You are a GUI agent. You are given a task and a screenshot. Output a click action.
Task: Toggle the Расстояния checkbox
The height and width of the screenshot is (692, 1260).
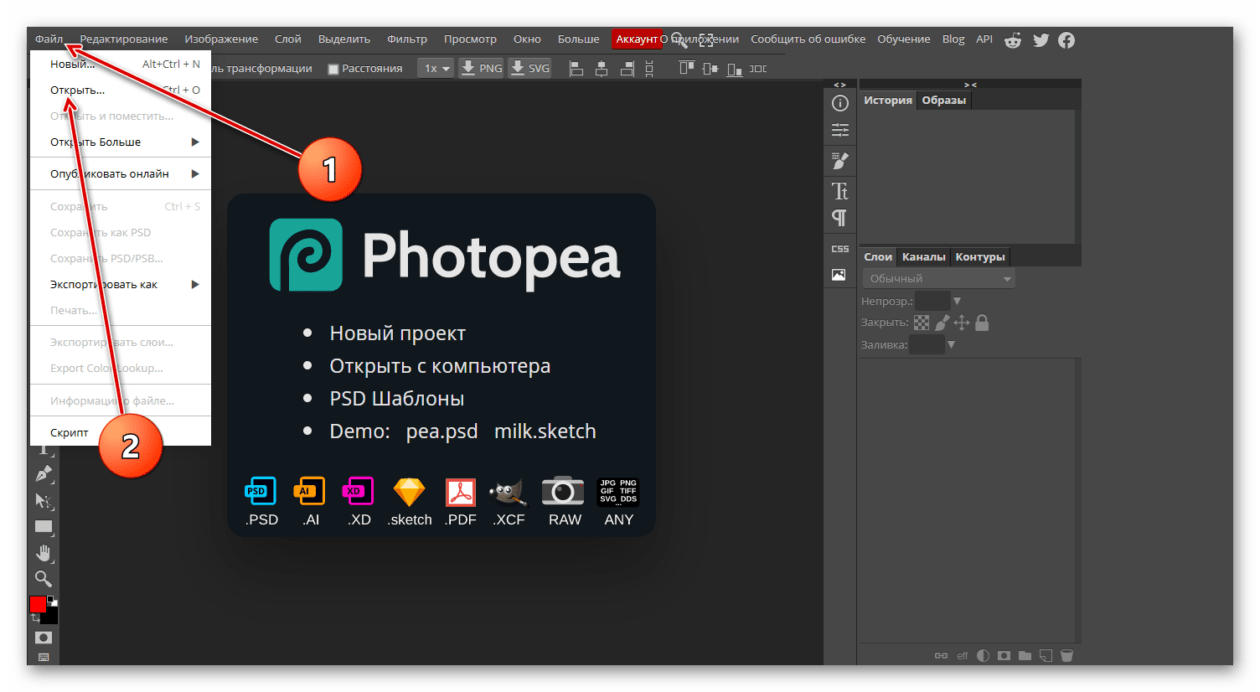pos(334,69)
